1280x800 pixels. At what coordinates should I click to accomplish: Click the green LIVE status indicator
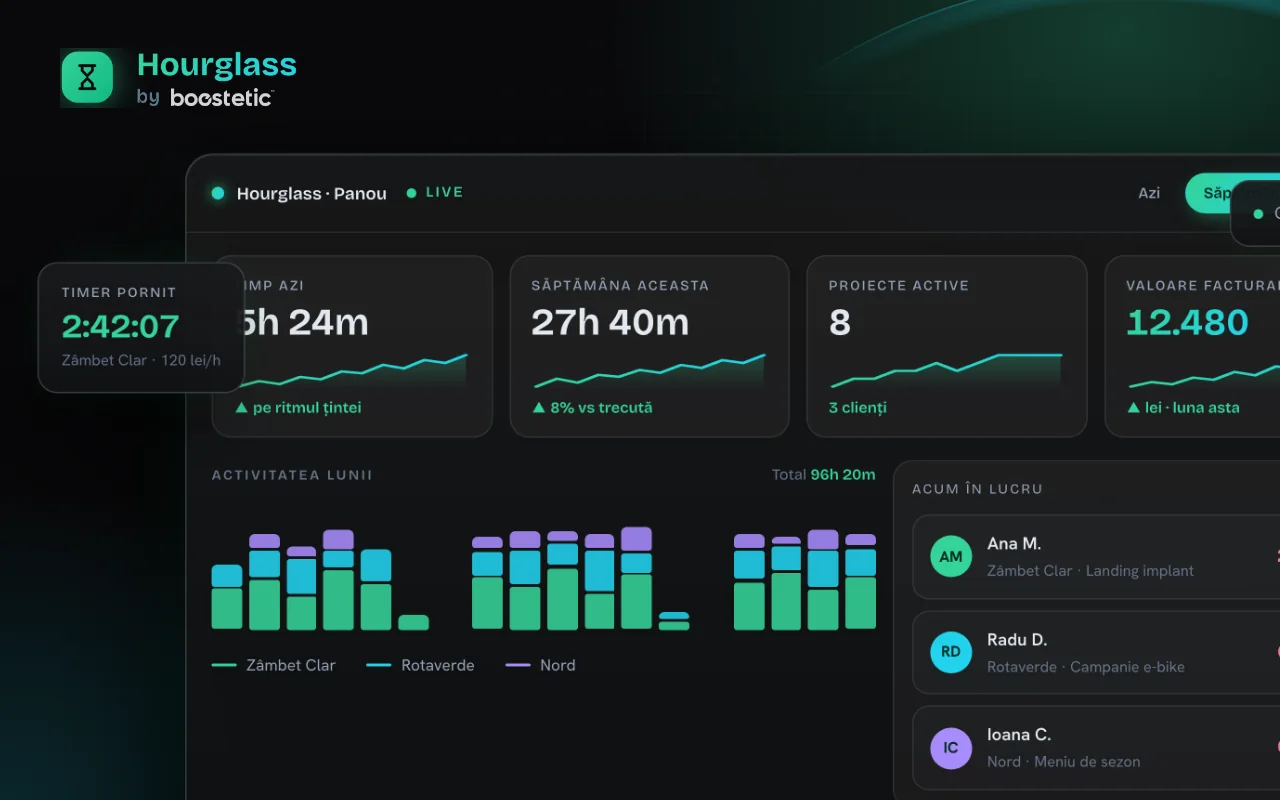click(x=435, y=192)
